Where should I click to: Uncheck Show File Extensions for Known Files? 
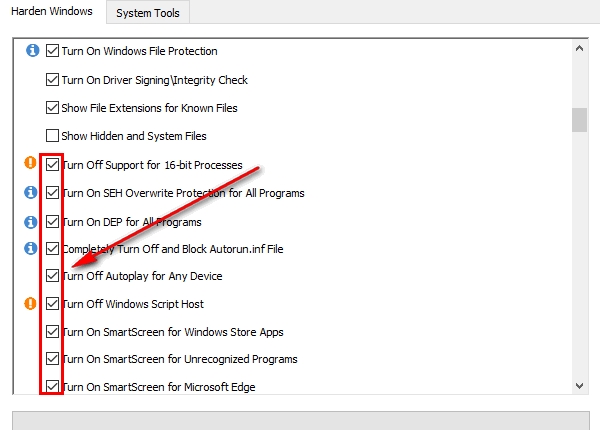pyautogui.click(x=52, y=108)
